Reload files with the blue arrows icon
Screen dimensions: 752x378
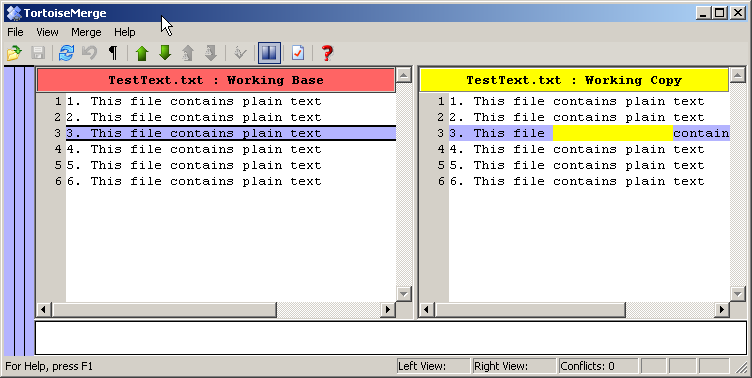tap(66, 53)
